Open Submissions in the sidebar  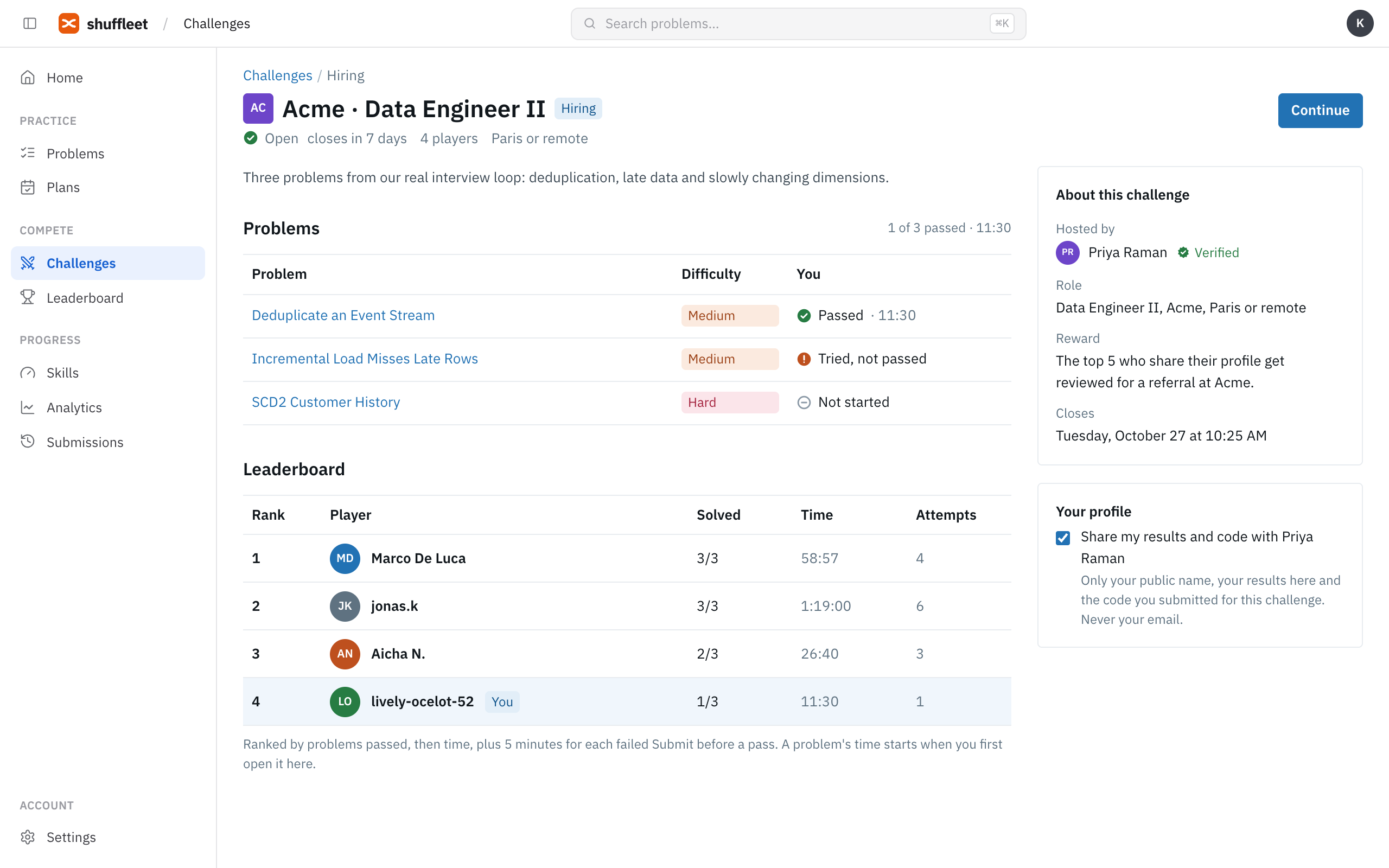pos(108,442)
